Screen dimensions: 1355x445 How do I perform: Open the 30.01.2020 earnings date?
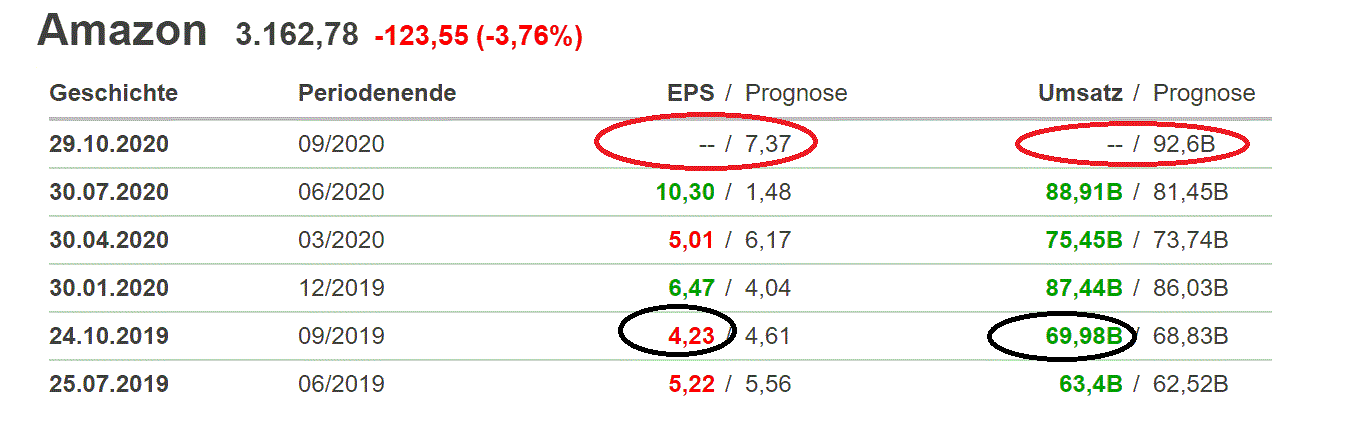tap(109, 288)
